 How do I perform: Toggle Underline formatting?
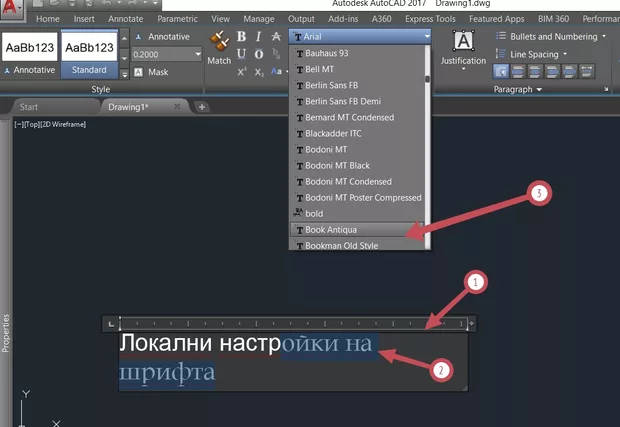241,54
